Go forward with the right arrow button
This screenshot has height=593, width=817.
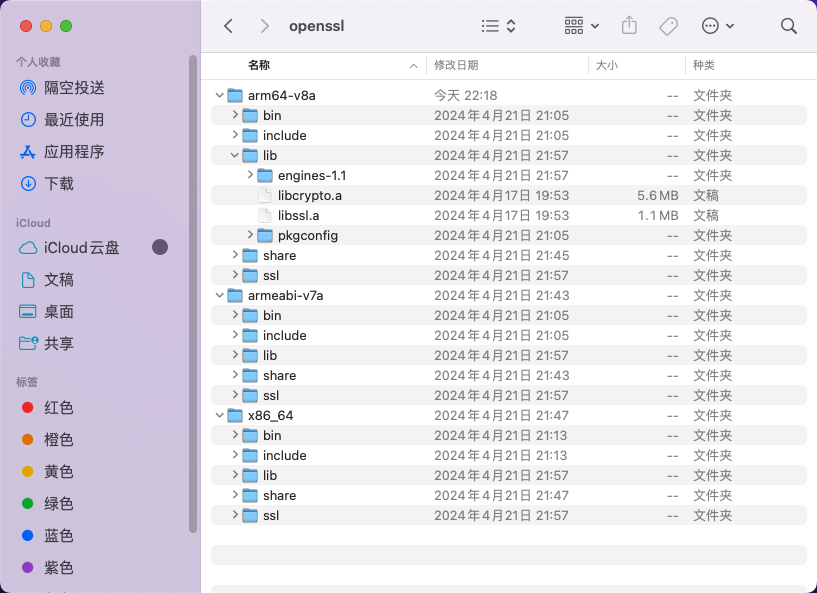[265, 26]
